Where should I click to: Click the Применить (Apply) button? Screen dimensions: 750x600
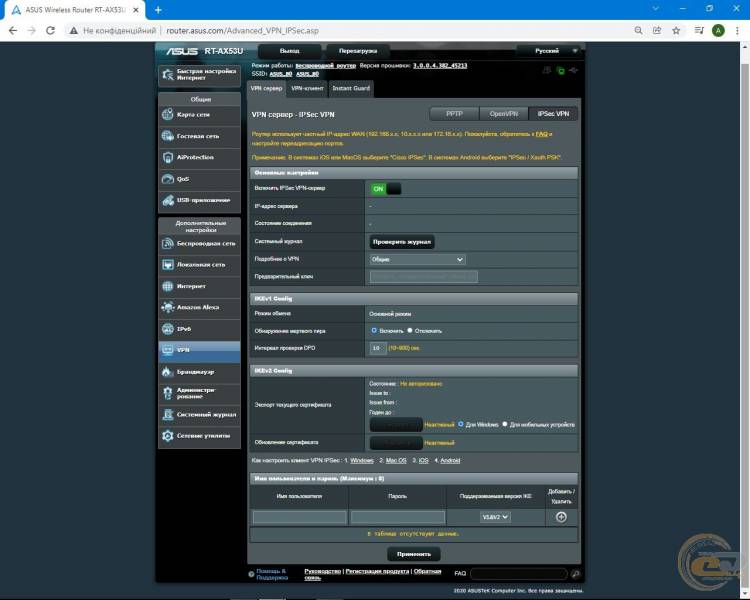pyautogui.click(x=414, y=554)
